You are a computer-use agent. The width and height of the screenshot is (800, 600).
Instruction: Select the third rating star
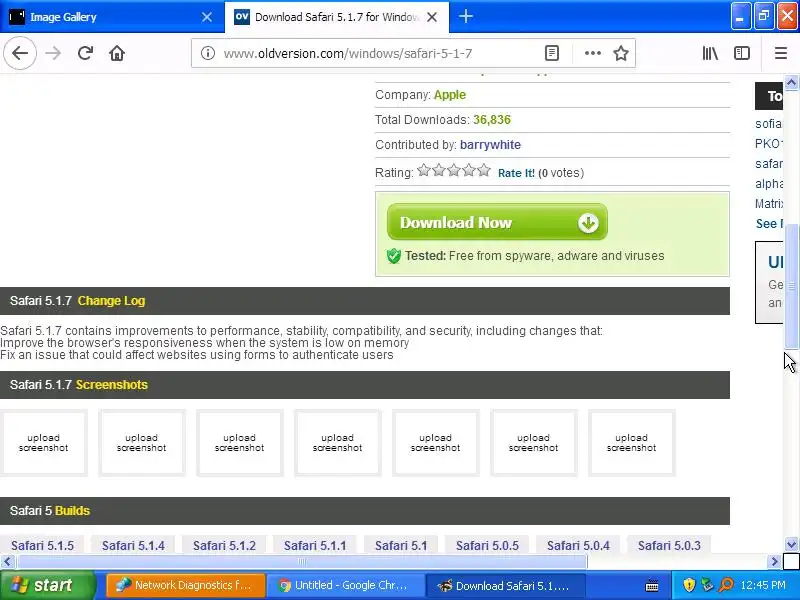(454, 170)
